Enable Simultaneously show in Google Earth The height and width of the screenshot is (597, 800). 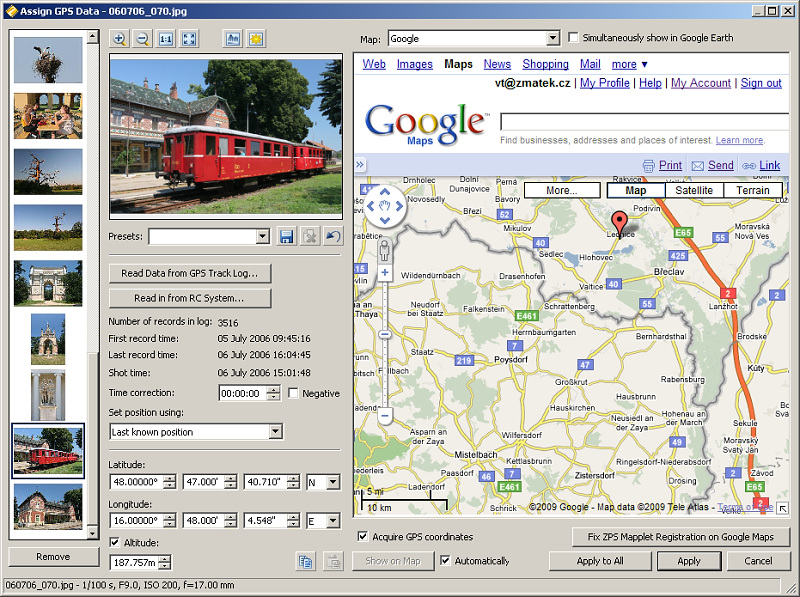(573, 37)
